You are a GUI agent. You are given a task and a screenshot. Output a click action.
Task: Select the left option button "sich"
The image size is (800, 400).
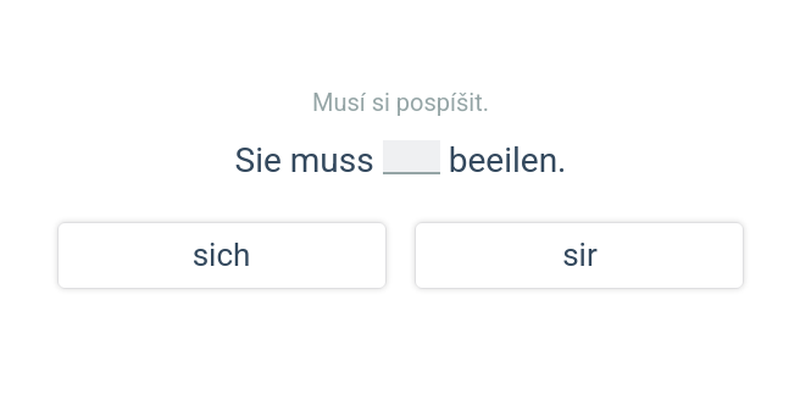click(221, 256)
